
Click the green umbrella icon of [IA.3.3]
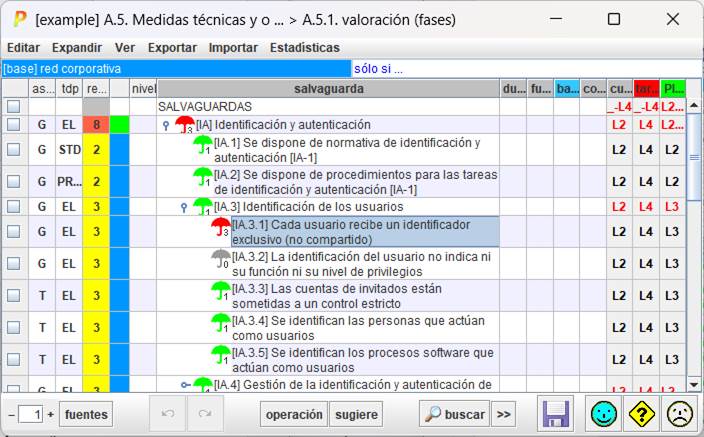click(x=221, y=291)
